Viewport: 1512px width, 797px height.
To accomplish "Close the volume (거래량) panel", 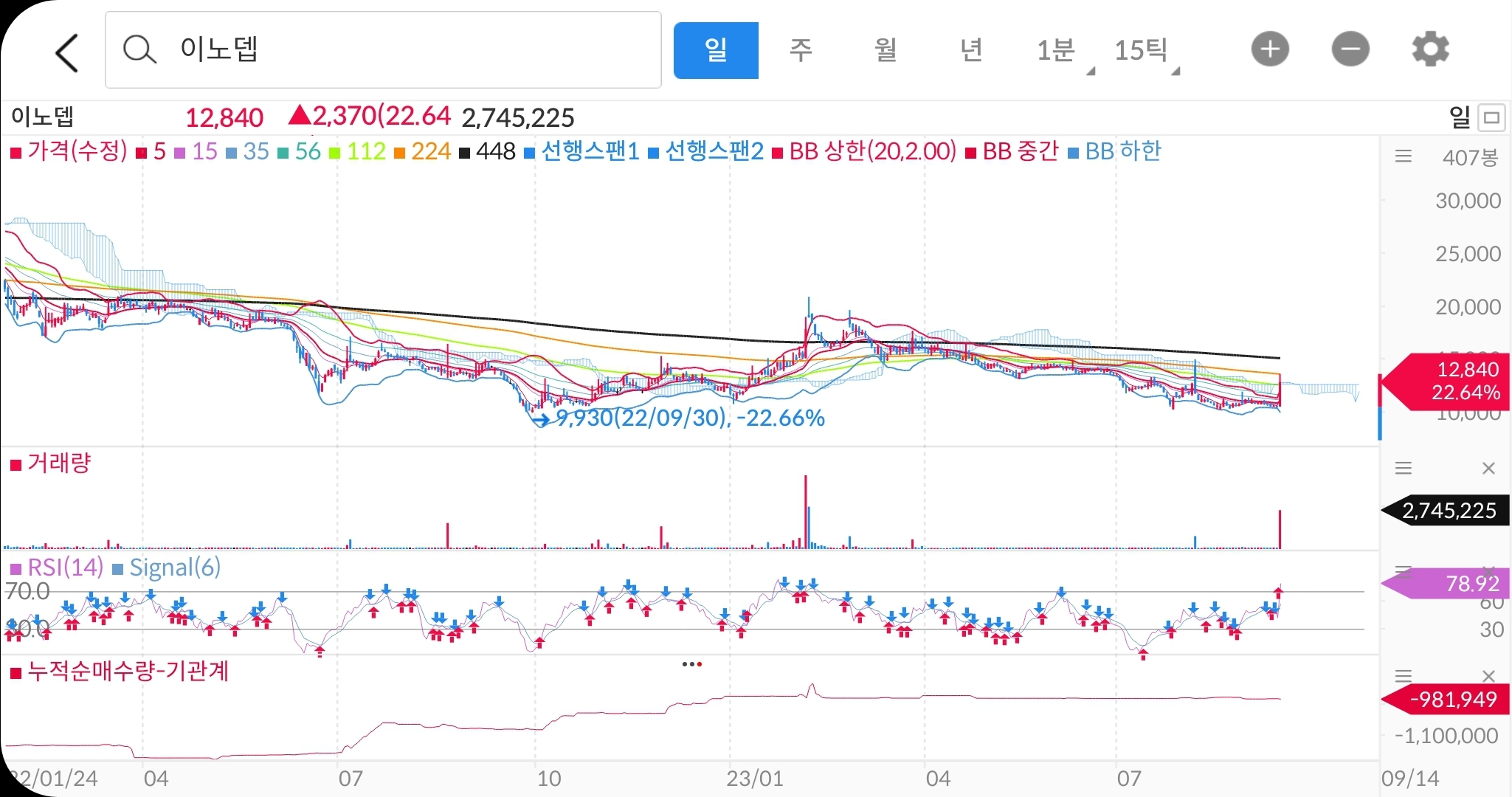I will pyautogui.click(x=1488, y=469).
